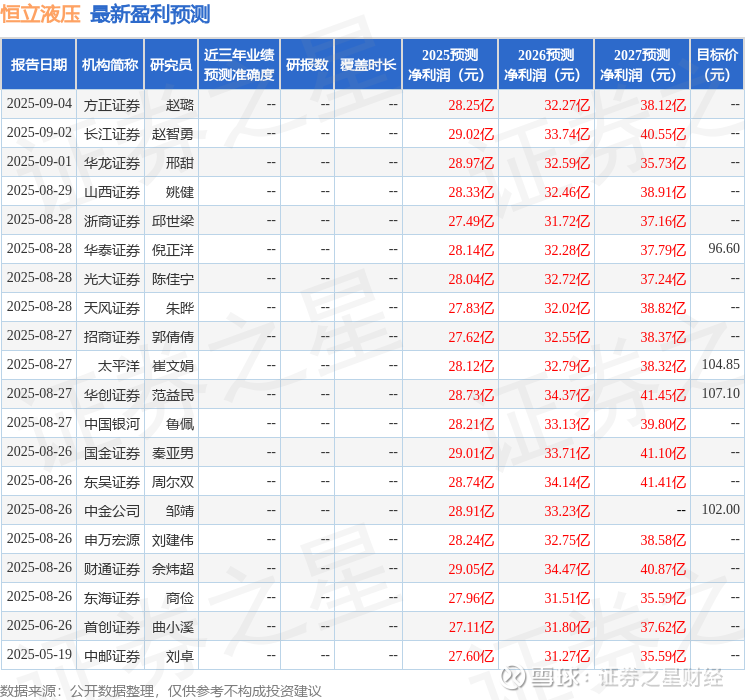Select the 华泰证券 institution cell
Screen dimensions: 745x700
coord(112,250)
